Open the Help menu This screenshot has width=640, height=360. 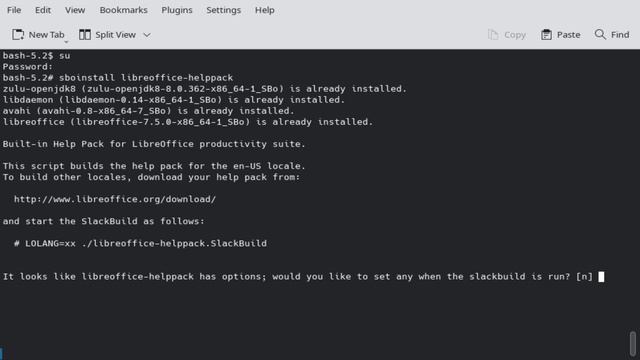click(264, 10)
